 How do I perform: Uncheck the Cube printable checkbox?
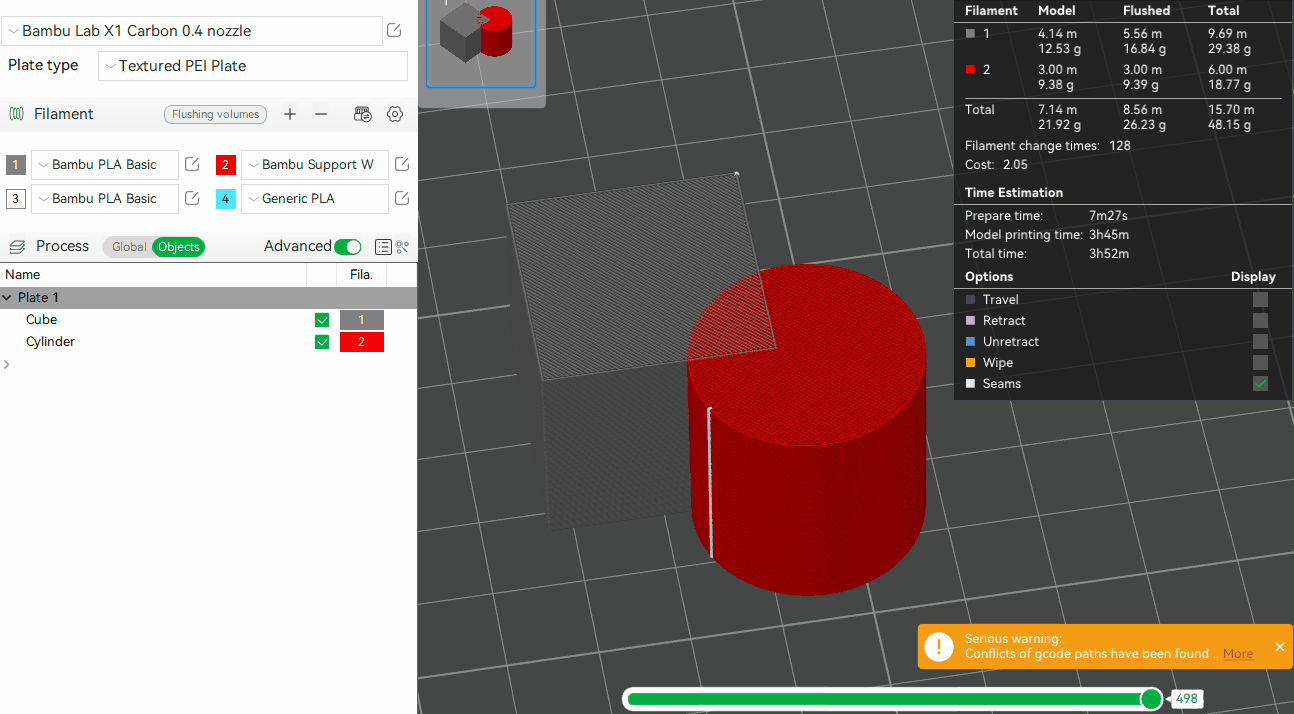click(322, 320)
